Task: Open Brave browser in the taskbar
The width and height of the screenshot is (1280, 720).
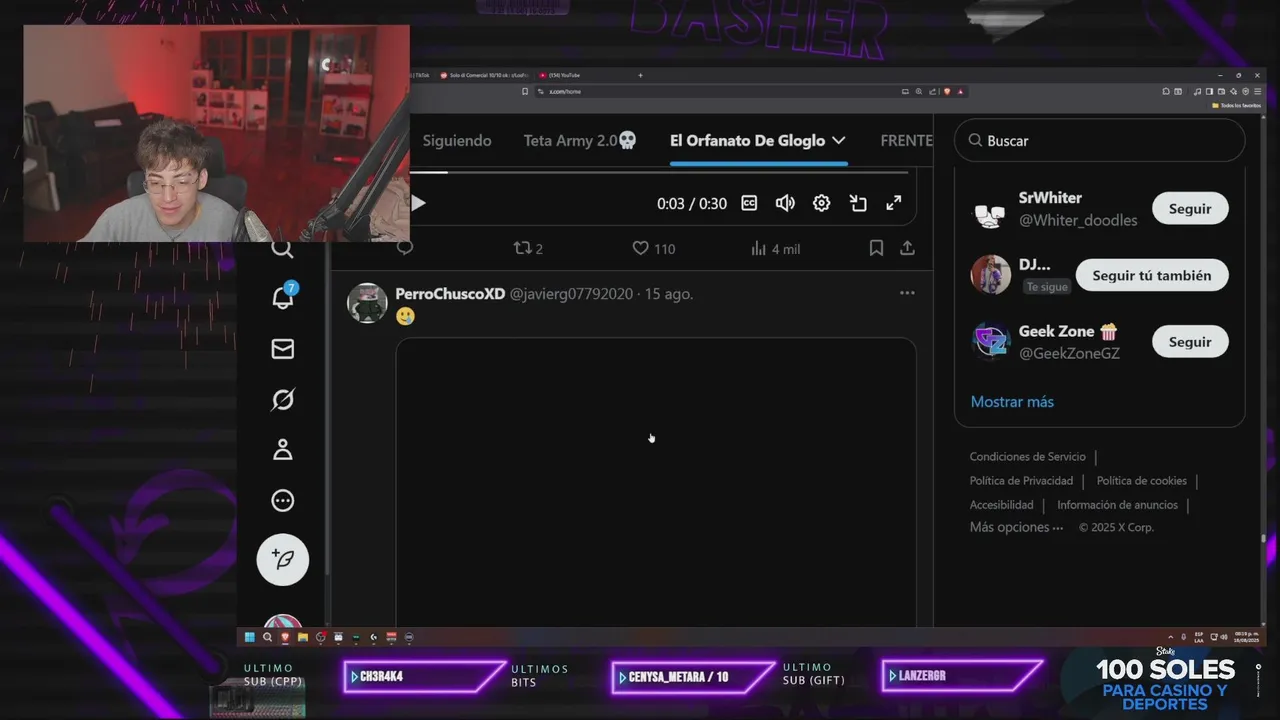Action: coord(285,637)
